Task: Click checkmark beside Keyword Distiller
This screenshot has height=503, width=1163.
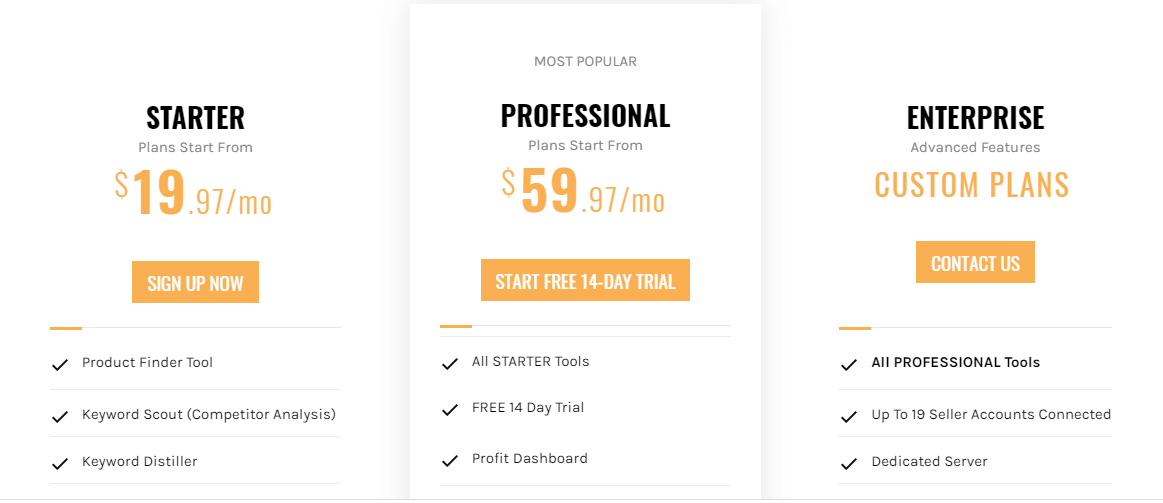Action: pyautogui.click(x=59, y=464)
